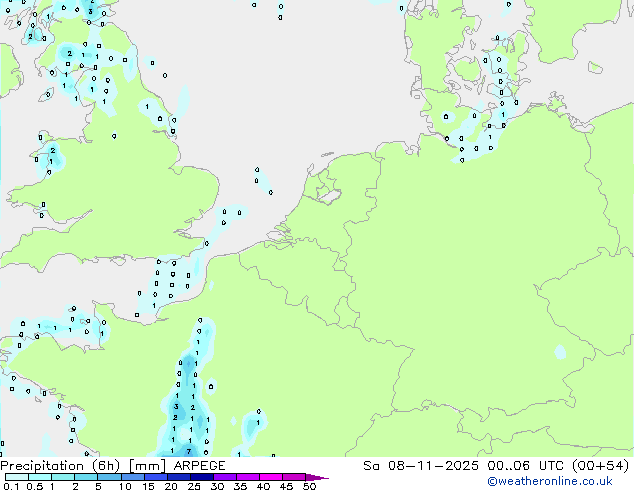This screenshot has width=634, height=490.
Task: Open the weatheronline.co.uk copyright link
Action: (x=550, y=481)
